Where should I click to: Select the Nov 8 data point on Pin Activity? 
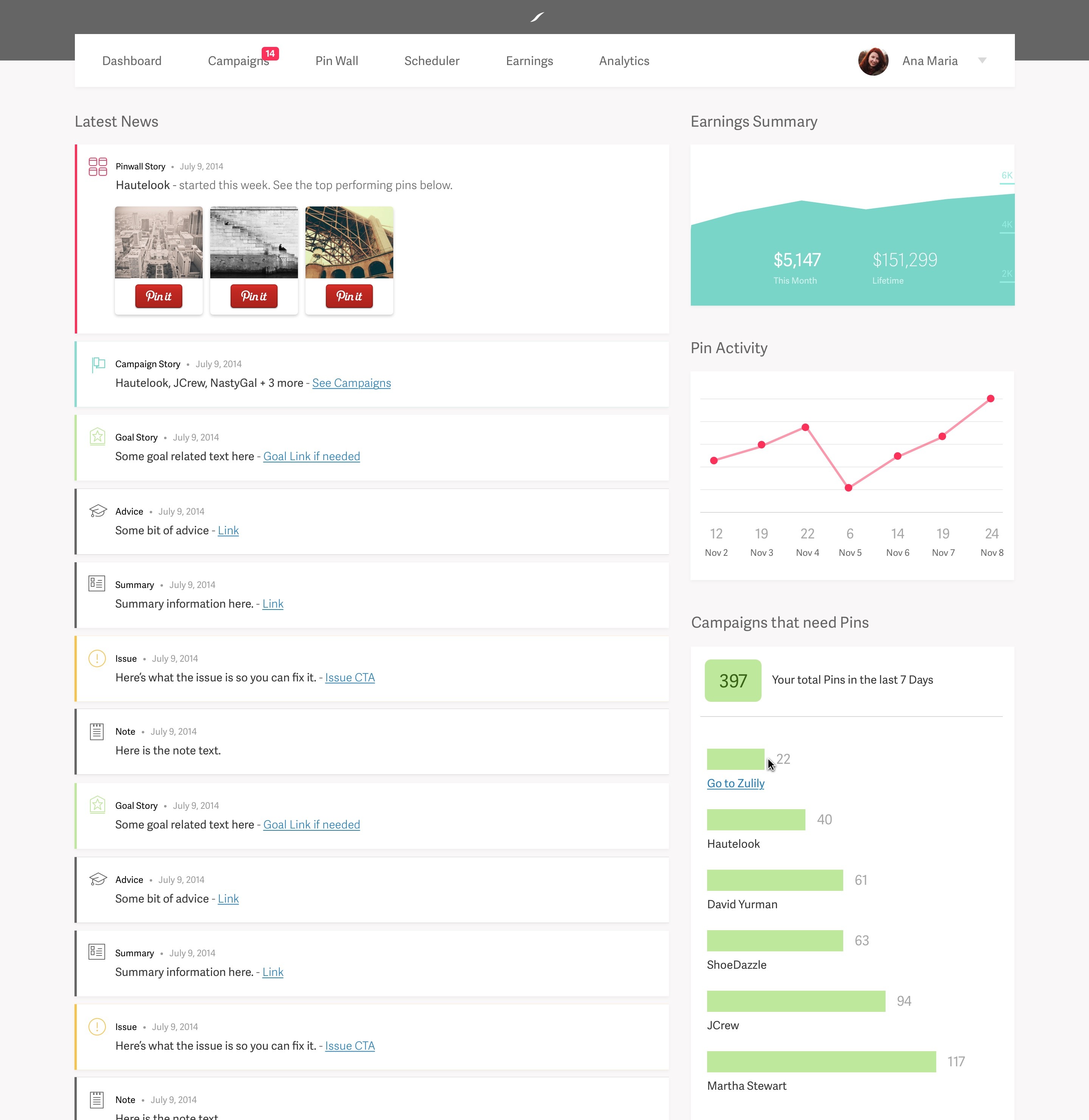[x=991, y=399]
